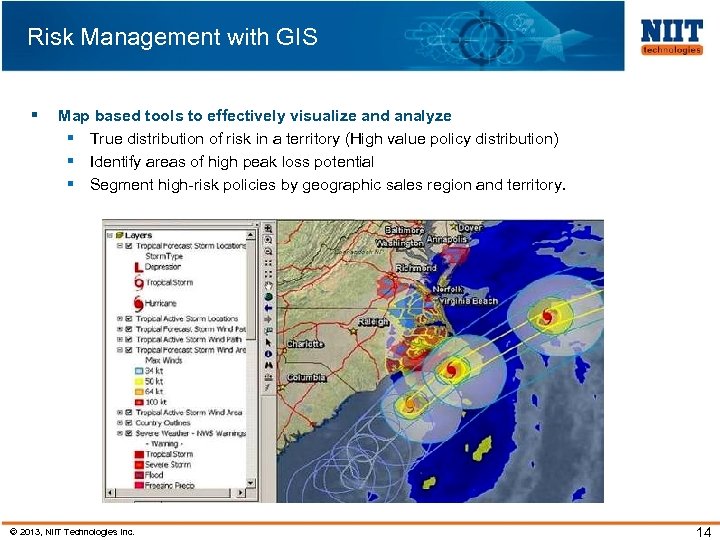Click the Charlotte city label on map
Screen dimensions: 720x540
(x=305, y=344)
